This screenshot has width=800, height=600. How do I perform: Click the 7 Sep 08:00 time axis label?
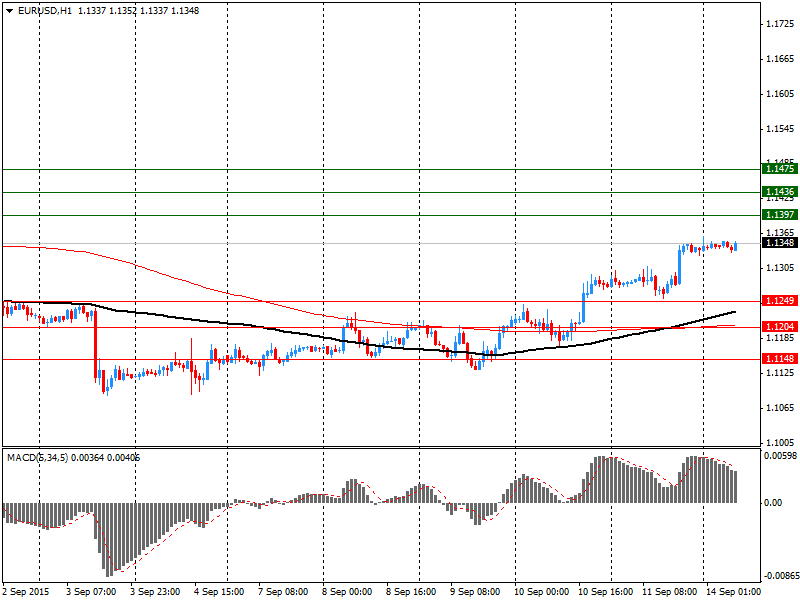[x=283, y=592]
